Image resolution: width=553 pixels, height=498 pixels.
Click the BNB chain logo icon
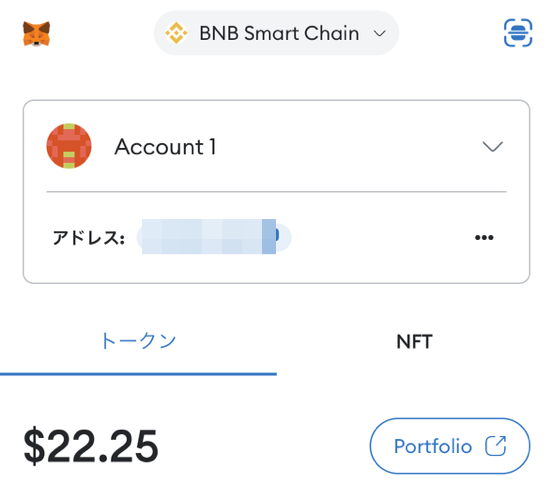click(x=176, y=33)
